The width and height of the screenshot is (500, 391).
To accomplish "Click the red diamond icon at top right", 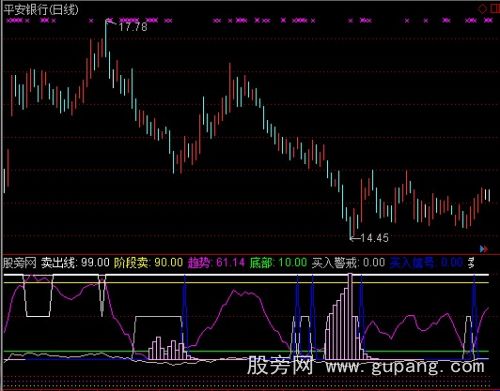I will coord(482,9).
